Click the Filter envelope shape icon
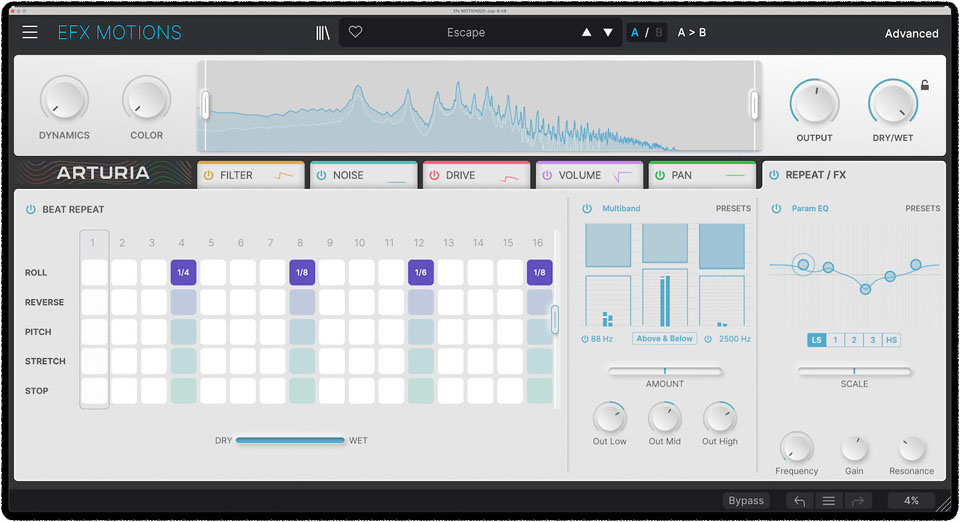This screenshot has width=960, height=522. tap(283, 176)
